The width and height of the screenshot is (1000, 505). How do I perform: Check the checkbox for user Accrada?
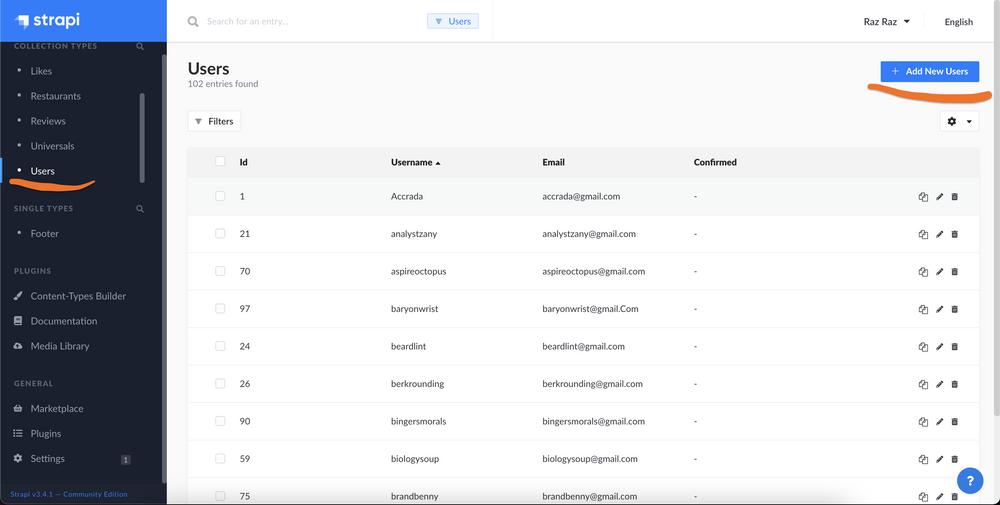pyautogui.click(x=220, y=197)
